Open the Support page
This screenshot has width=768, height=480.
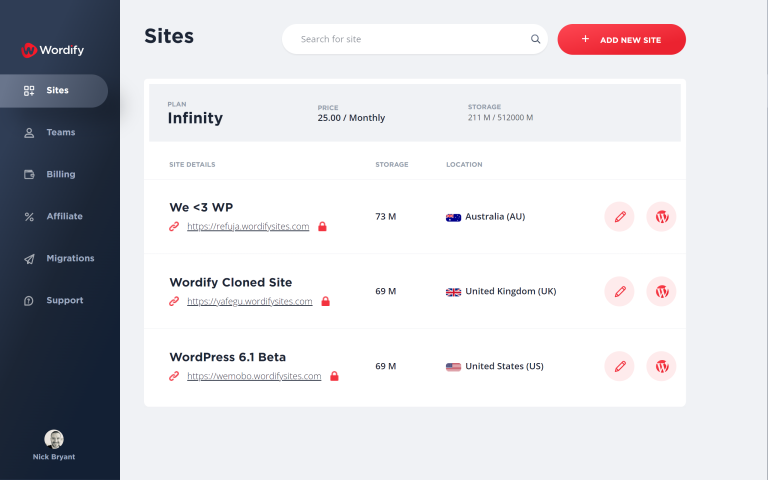[54, 301]
